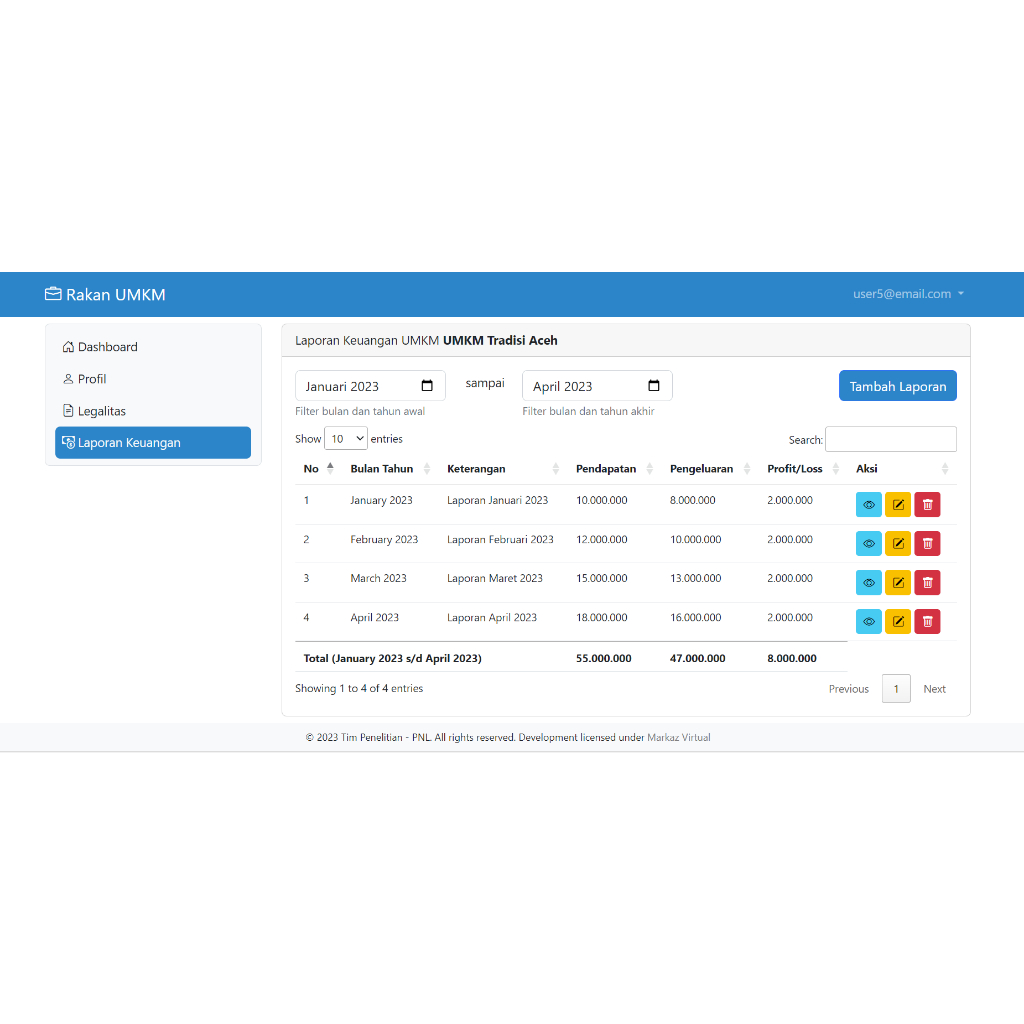Select the person icon beside Profil
This screenshot has height=1024, width=1024.
[68, 378]
